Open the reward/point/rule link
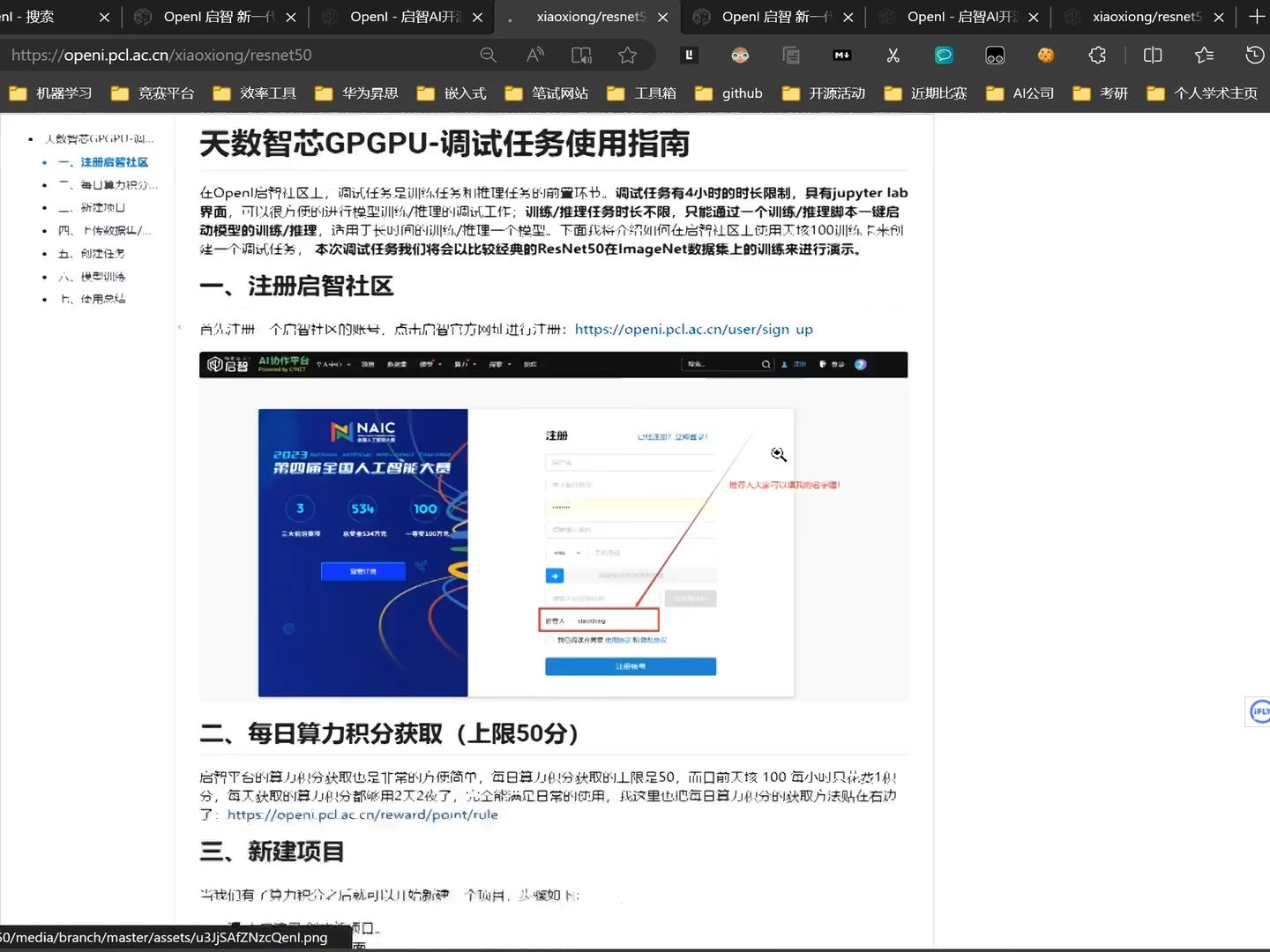 click(362, 814)
